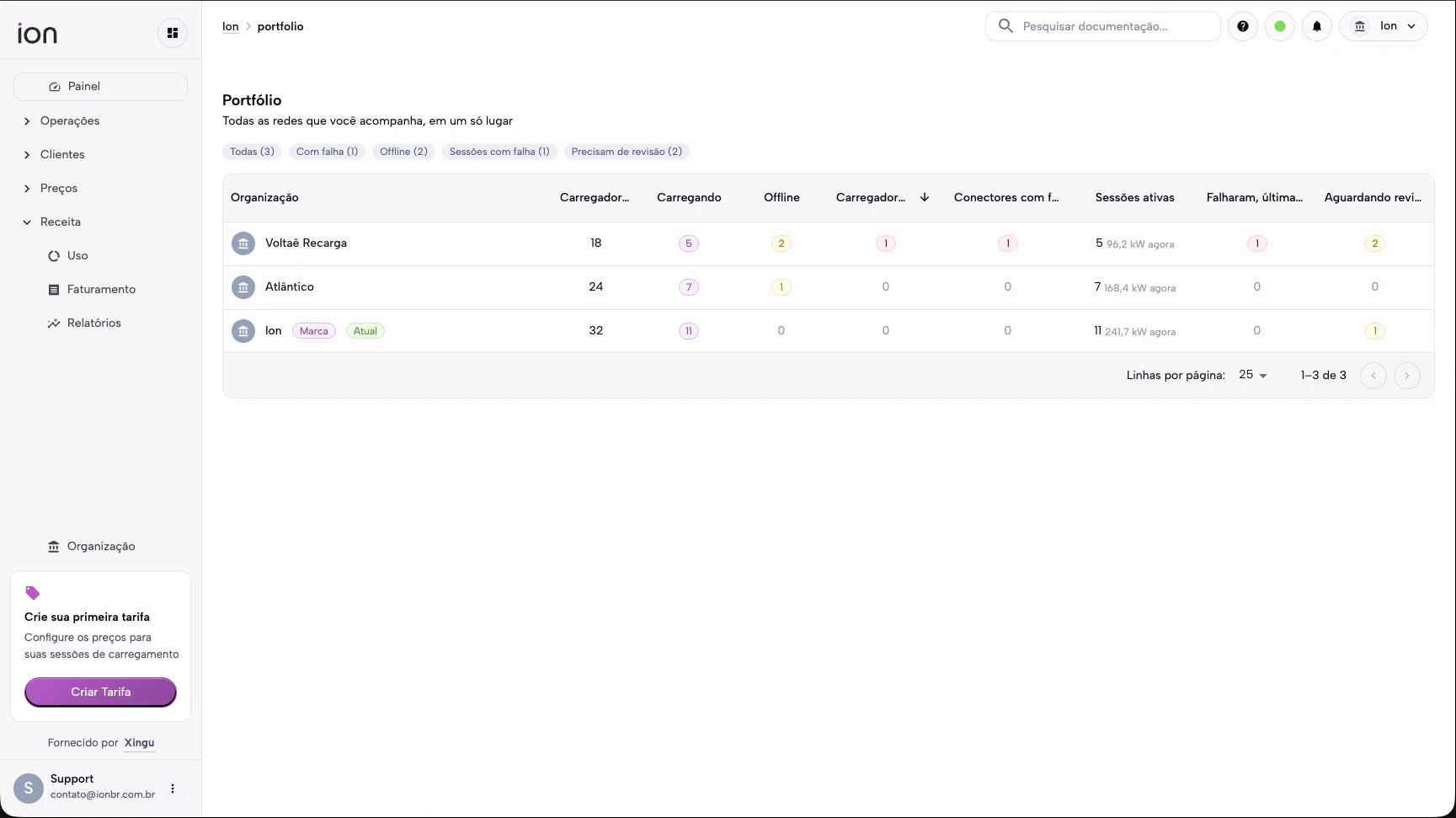Viewport: 1456px width, 818px height.
Task: Open the Ion organization switcher dropdown
Action: pyautogui.click(x=1384, y=26)
